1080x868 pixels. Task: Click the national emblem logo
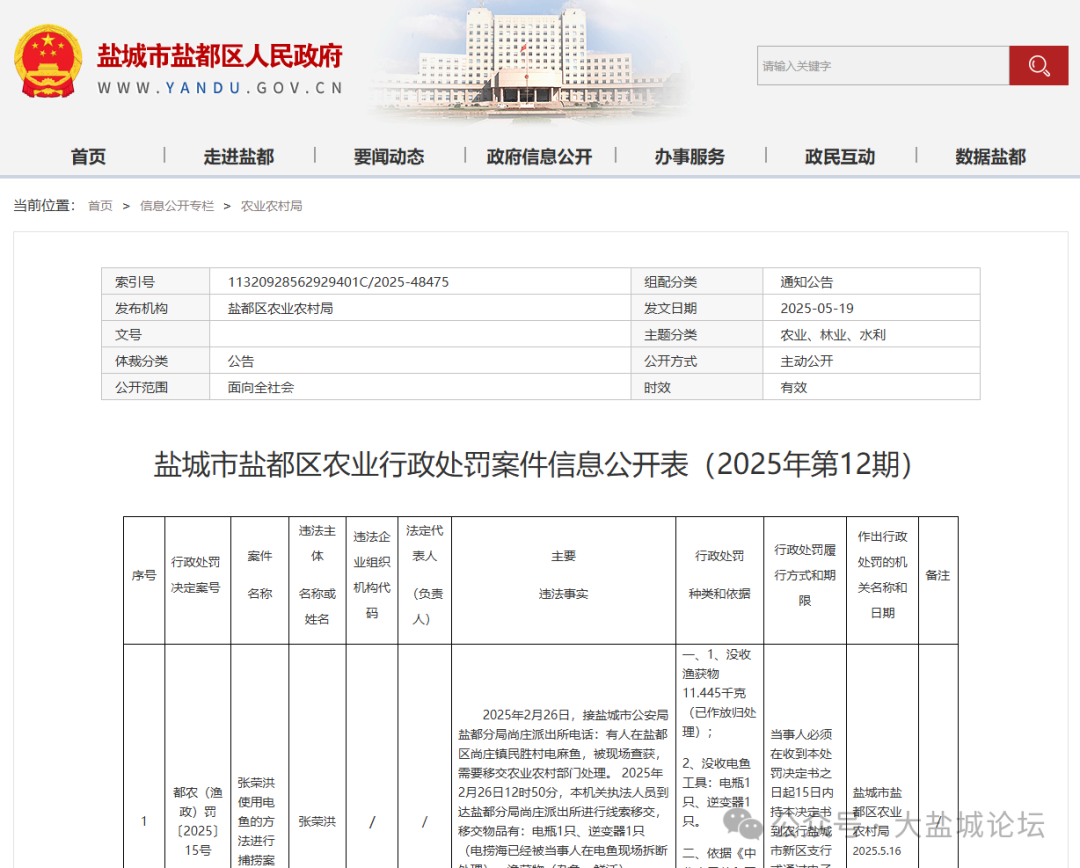(48, 61)
